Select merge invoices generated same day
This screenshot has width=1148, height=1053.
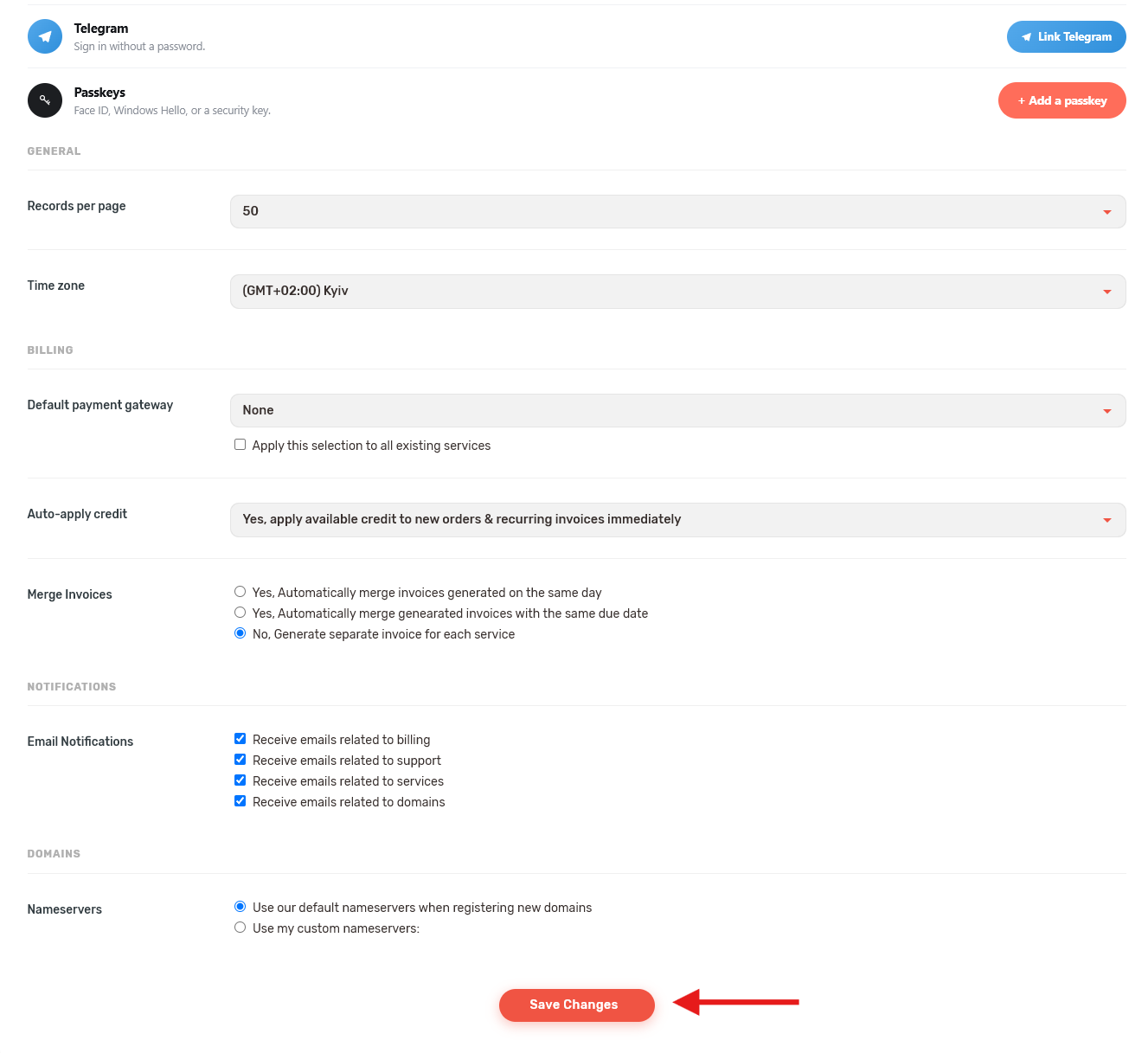click(241, 592)
